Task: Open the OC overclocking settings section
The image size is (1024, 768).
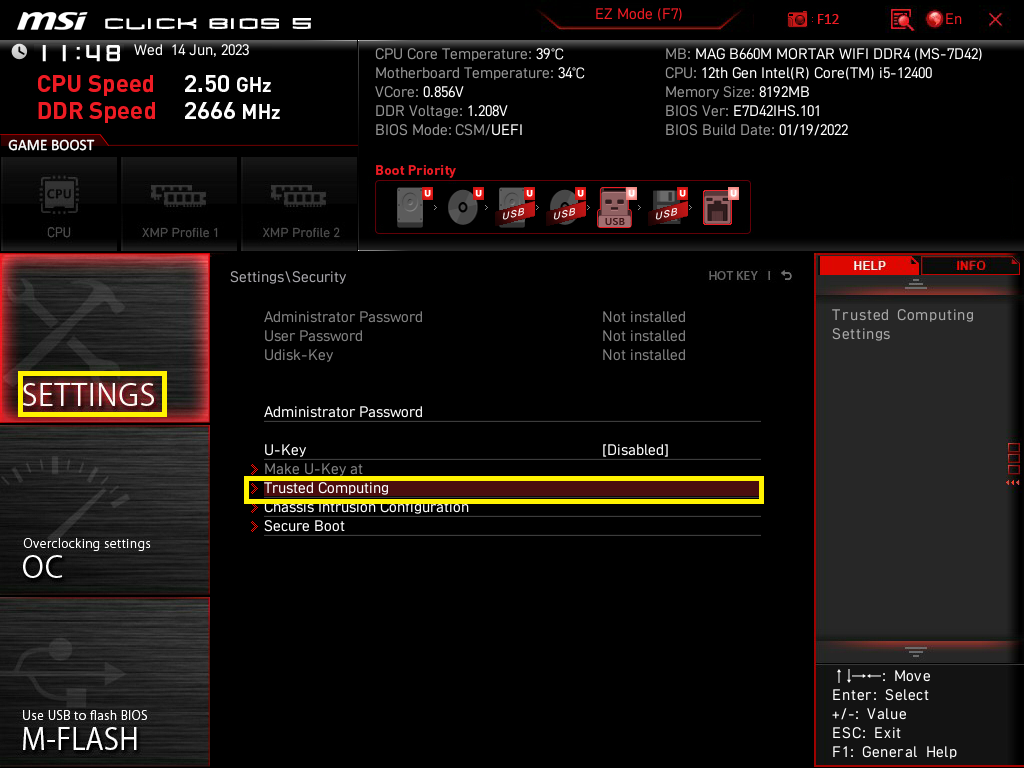Action: pos(104,510)
